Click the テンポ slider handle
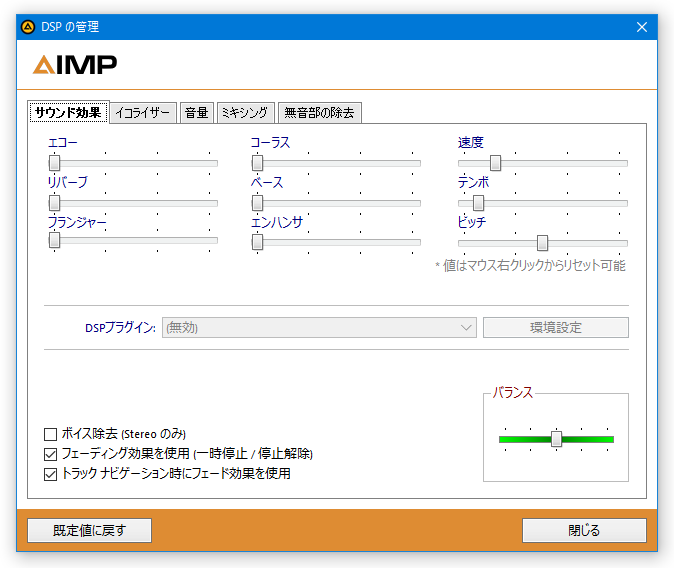This screenshot has height=568, width=674. pos(478,203)
